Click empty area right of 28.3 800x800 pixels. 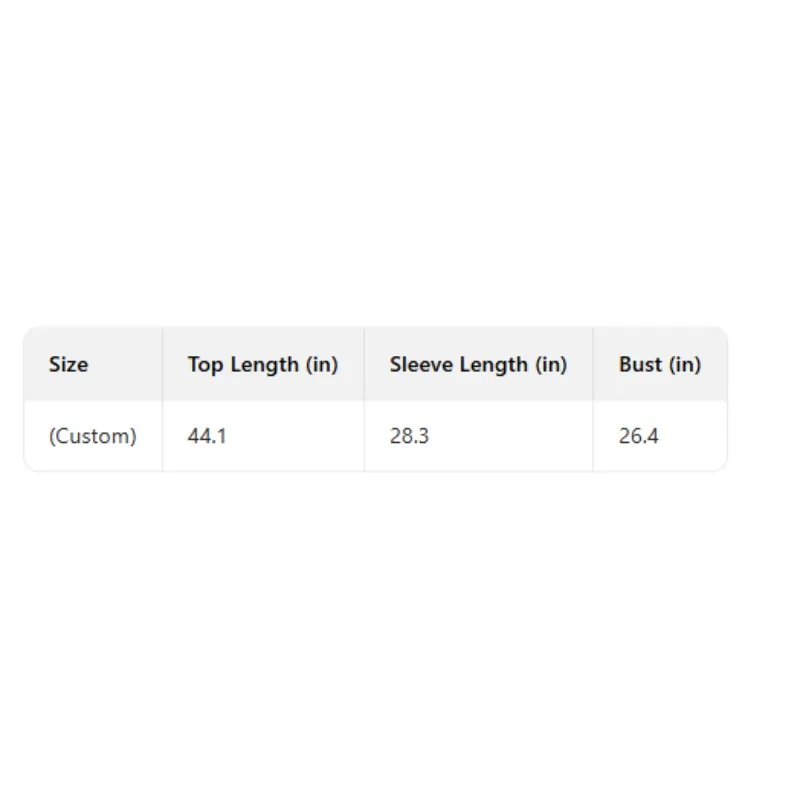tap(510, 436)
